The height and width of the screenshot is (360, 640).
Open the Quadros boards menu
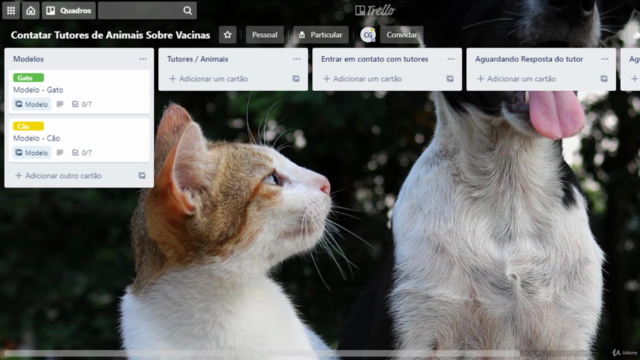click(69, 11)
